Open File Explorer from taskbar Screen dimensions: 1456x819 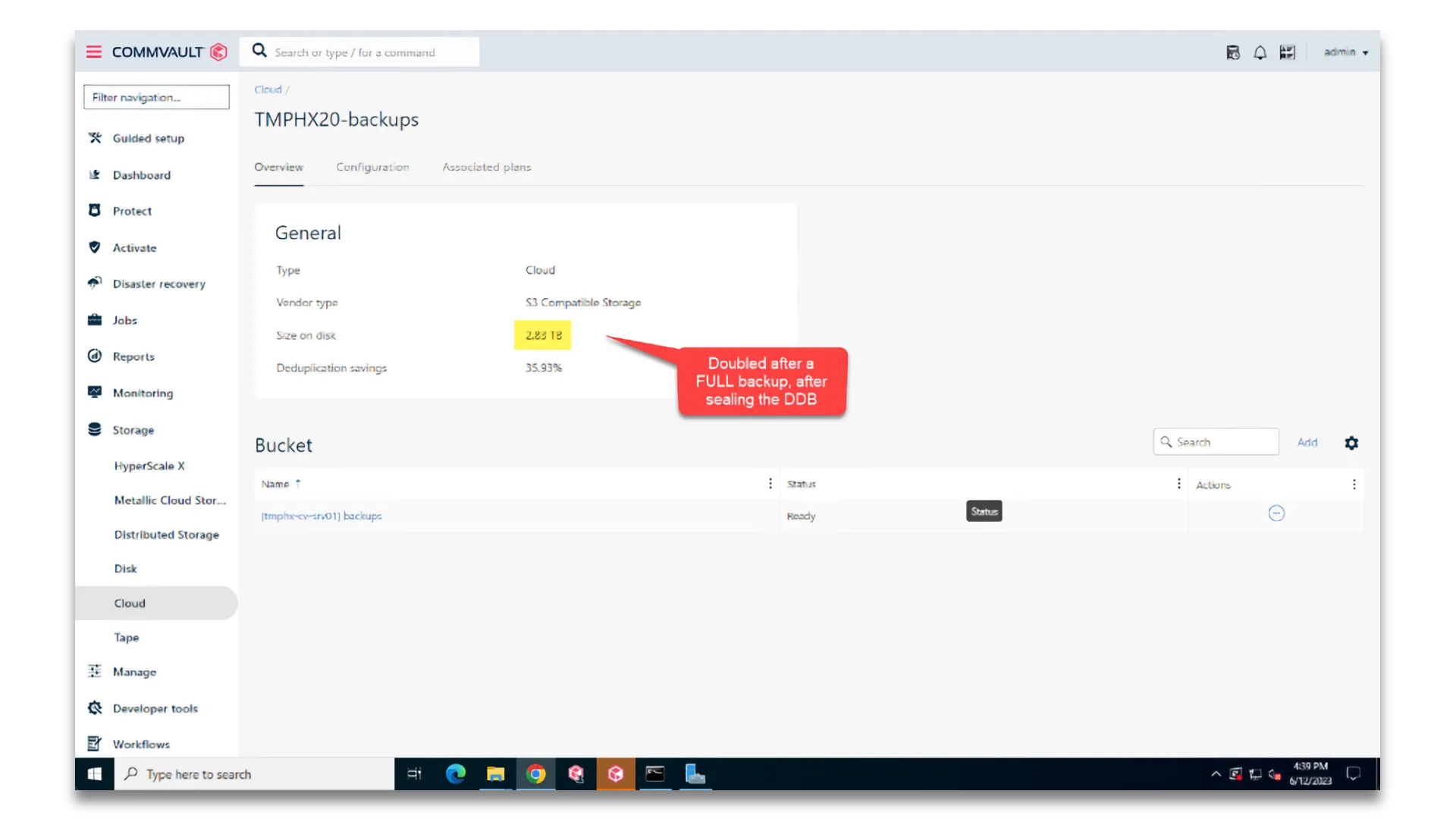tap(495, 773)
